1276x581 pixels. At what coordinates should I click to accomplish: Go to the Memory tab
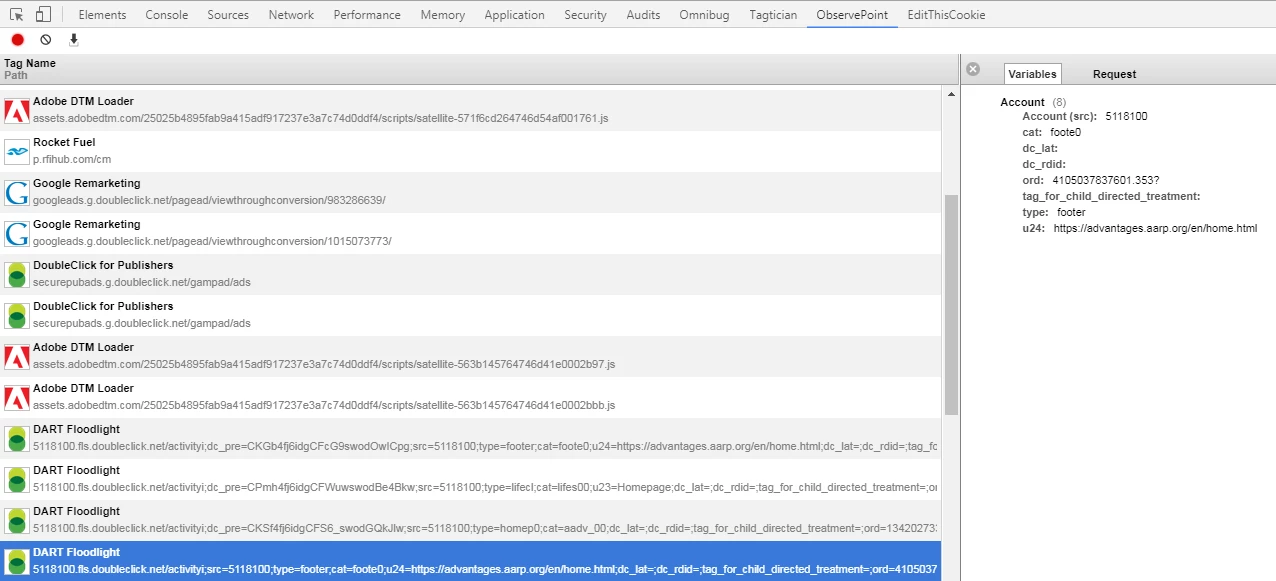click(x=442, y=15)
